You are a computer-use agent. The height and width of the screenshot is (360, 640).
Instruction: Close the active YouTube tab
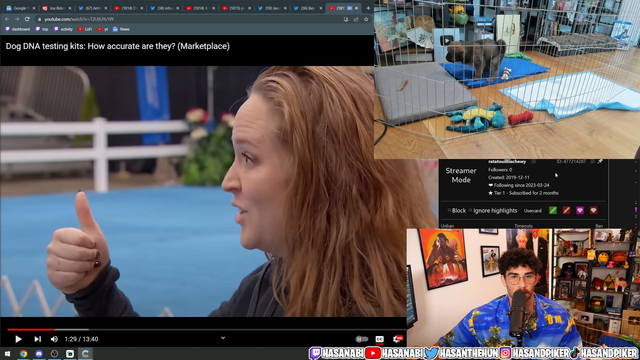tap(357, 8)
